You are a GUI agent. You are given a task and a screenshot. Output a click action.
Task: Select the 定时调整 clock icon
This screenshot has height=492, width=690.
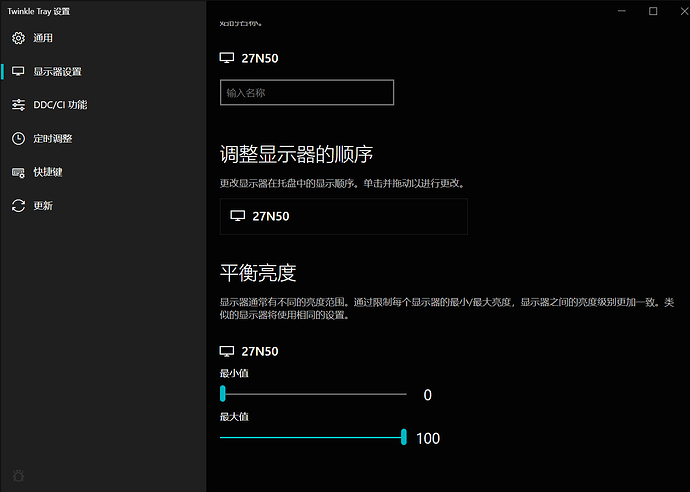point(18,139)
